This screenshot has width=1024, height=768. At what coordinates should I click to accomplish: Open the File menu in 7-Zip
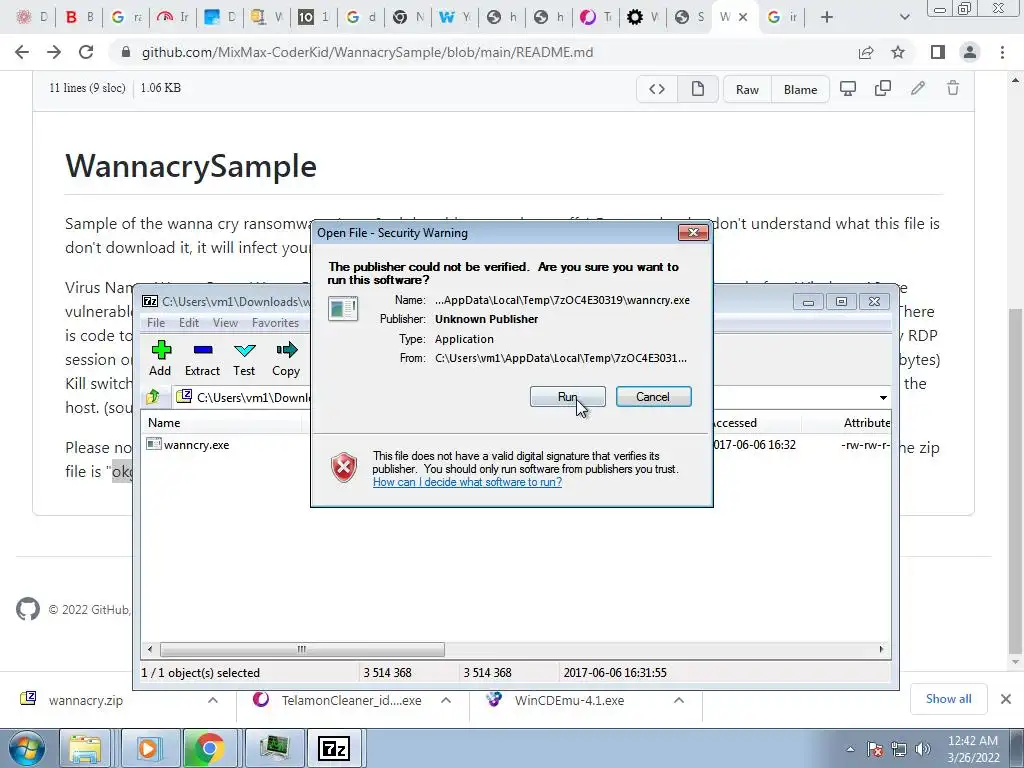156,323
